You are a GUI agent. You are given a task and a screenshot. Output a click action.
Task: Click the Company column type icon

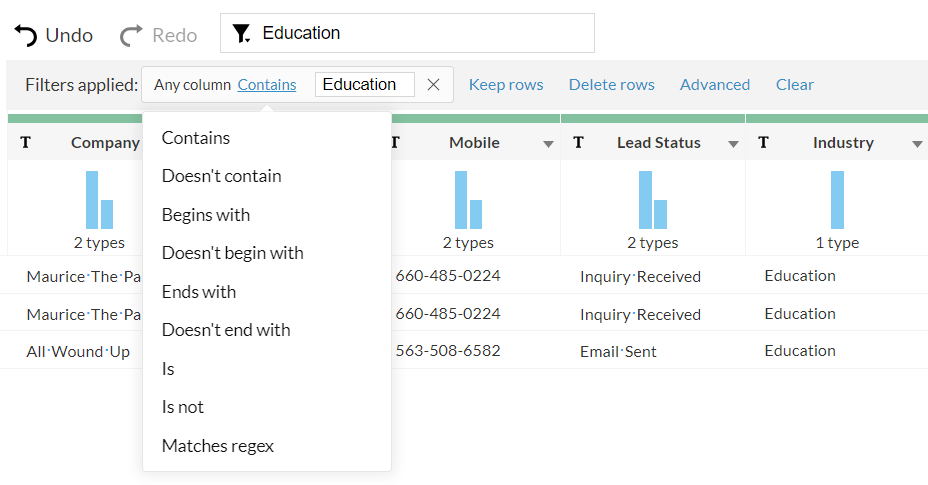[x=25, y=143]
